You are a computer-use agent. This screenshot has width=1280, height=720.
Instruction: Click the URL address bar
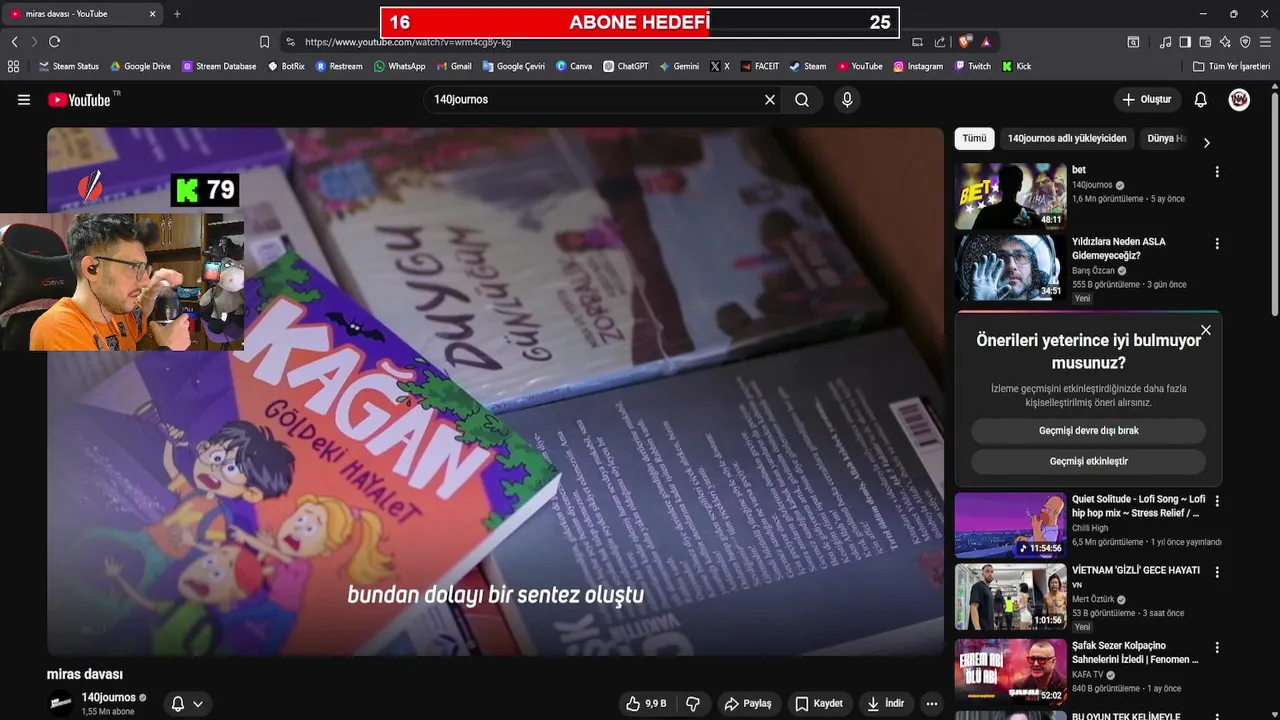coord(600,42)
